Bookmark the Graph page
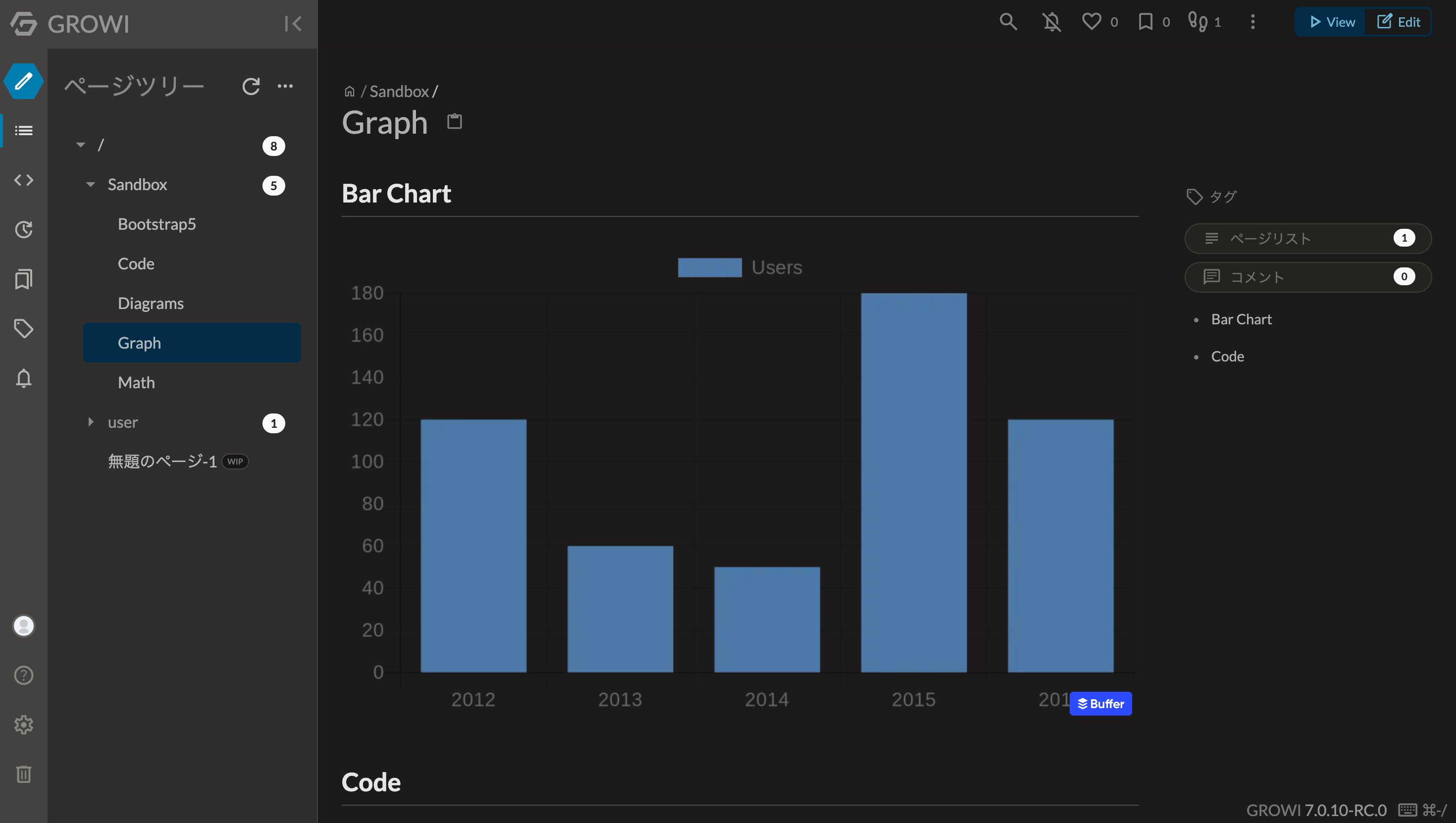 coord(1145,22)
